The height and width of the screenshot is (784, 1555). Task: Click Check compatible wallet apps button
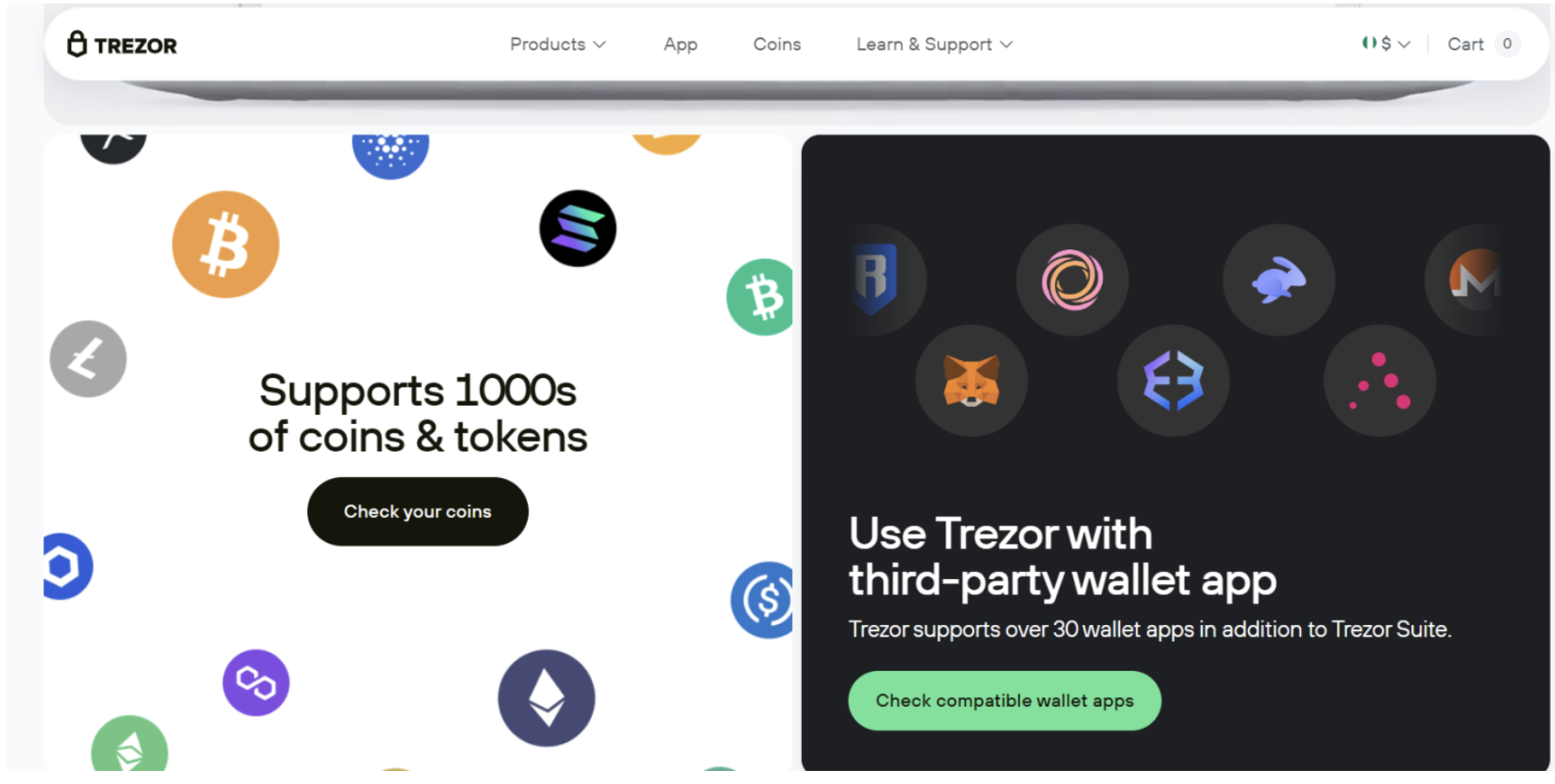point(1004,701)
